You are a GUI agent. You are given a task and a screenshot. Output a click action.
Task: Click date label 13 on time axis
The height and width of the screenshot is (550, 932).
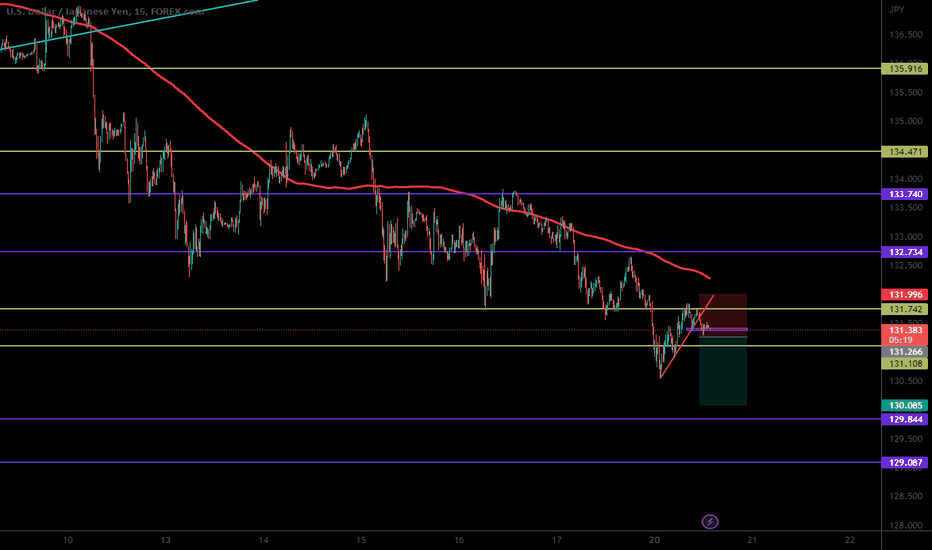pos(165,540)
